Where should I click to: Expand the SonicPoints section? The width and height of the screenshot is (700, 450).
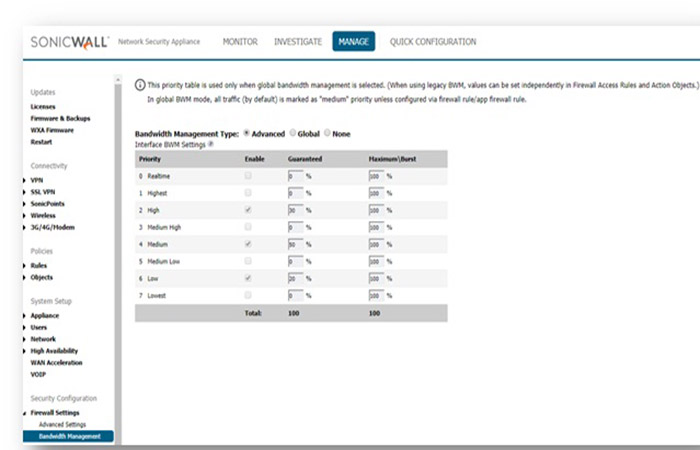click(x=24, y=204)
